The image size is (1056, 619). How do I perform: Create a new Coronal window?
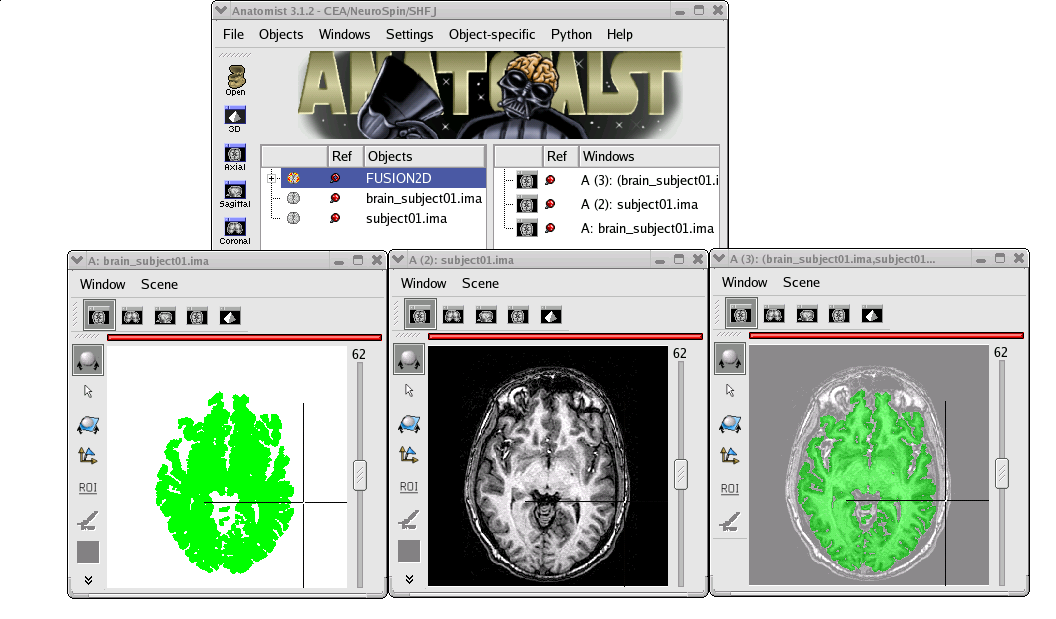click(235, 230)
